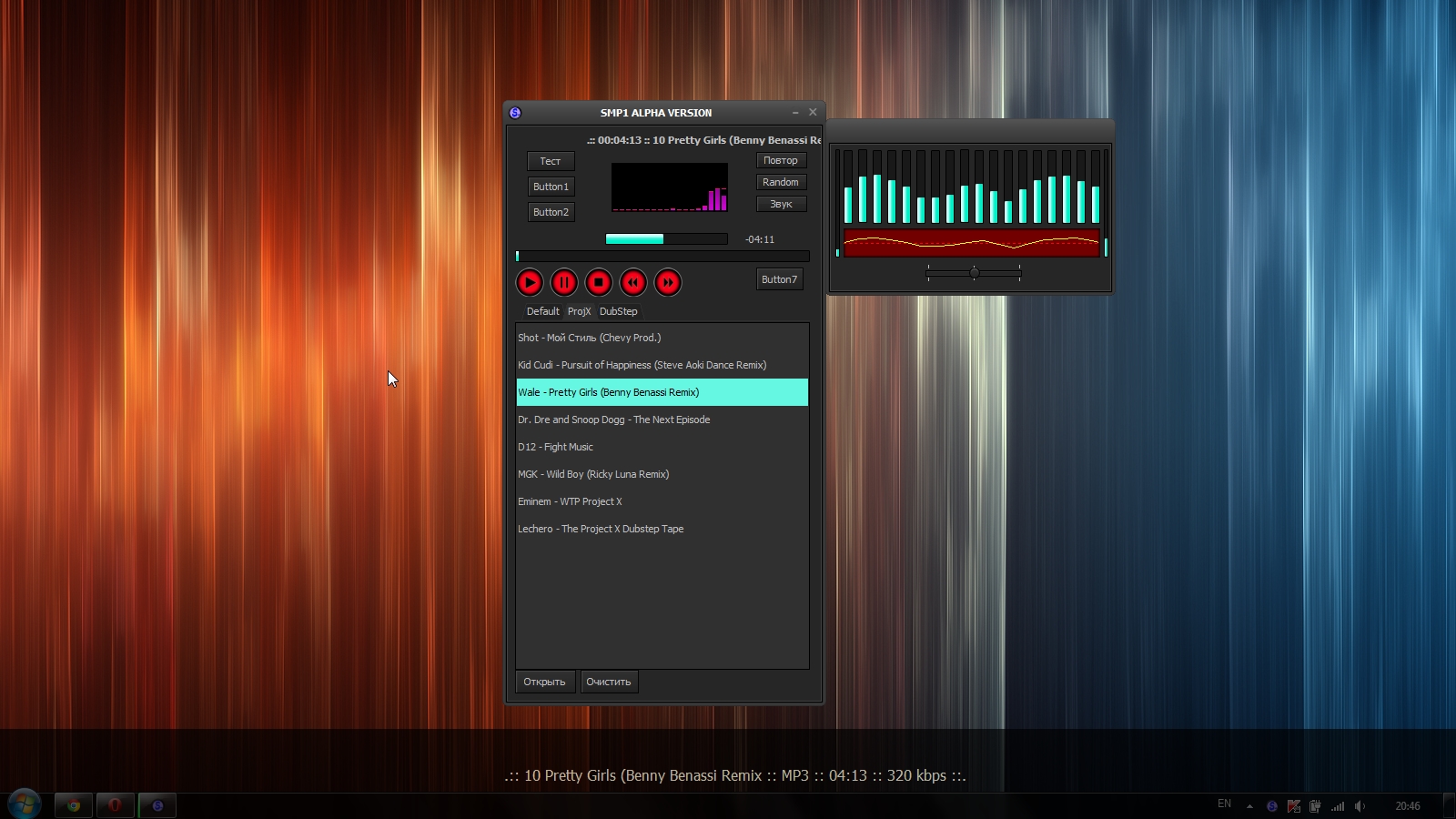Screen dimensions: 1456x819
Task: Toggle the Повтор repeat button
Action: (781, 160)
